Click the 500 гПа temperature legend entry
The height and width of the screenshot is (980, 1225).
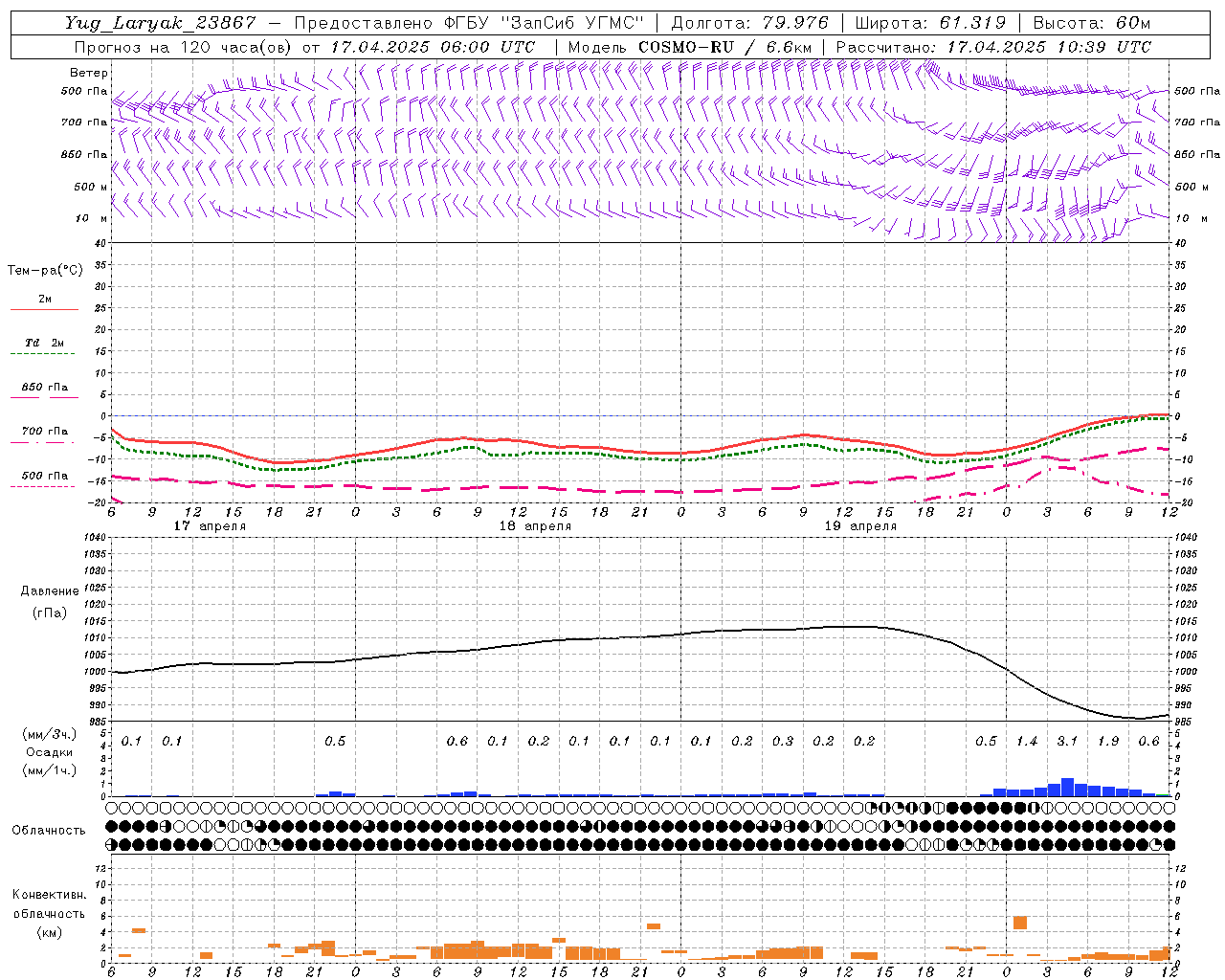coord(44,476)
